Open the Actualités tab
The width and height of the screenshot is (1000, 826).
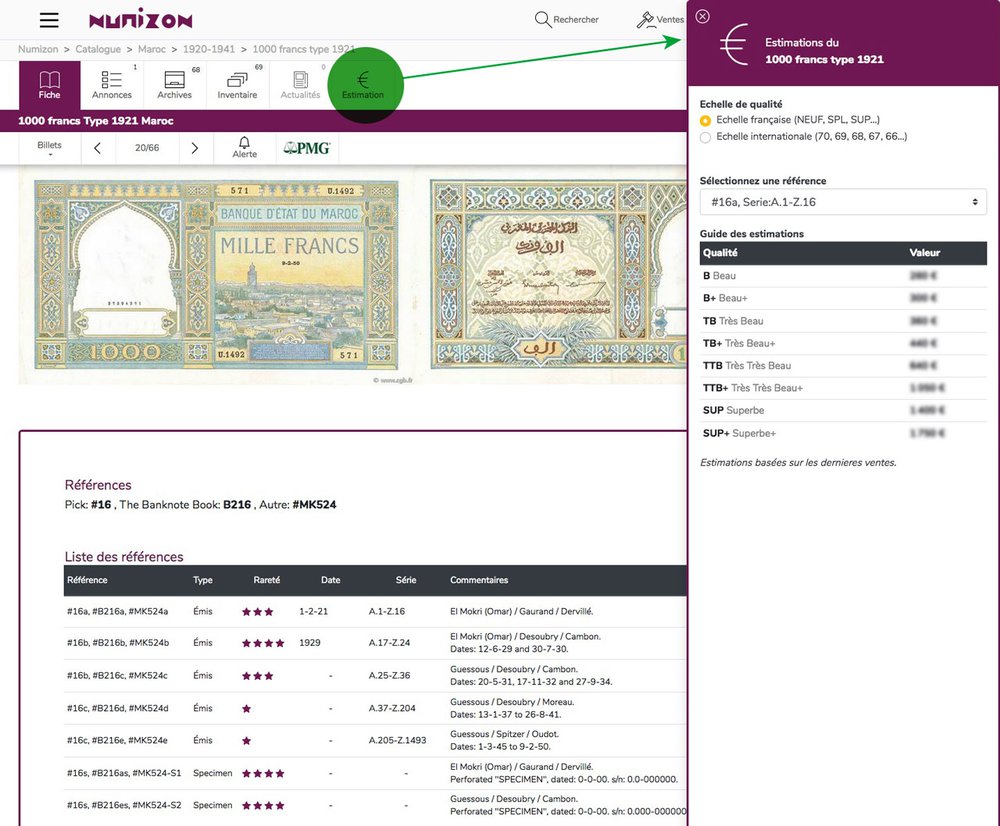point(300,85)
